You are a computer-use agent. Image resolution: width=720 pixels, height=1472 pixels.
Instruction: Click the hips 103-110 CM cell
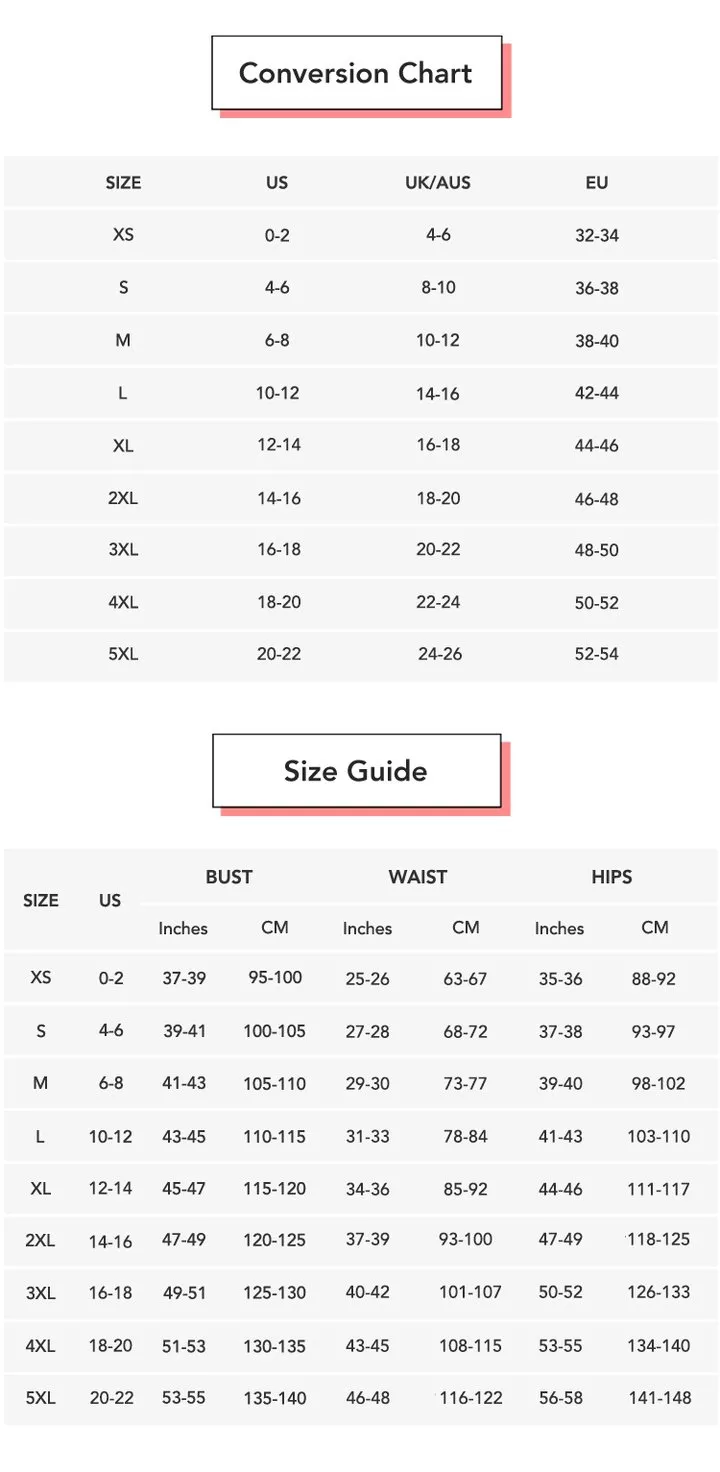[x=659, y=1137]
